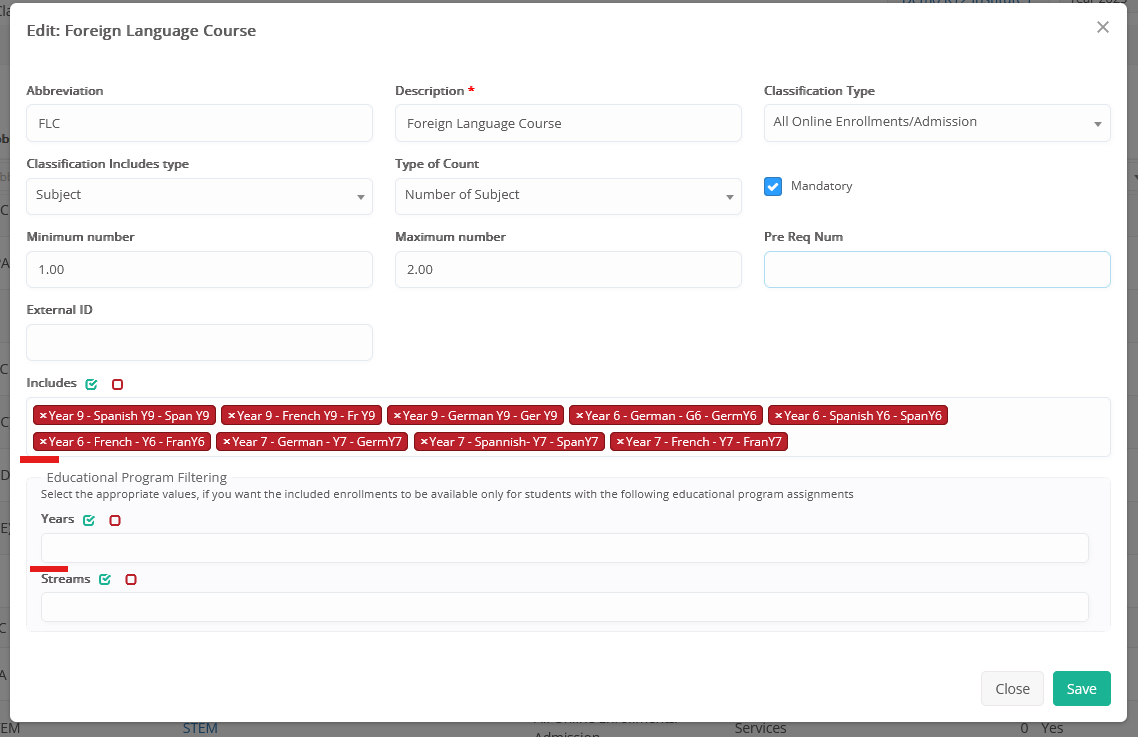
Task: Click into the External ID field
Action: coord(199,342)
